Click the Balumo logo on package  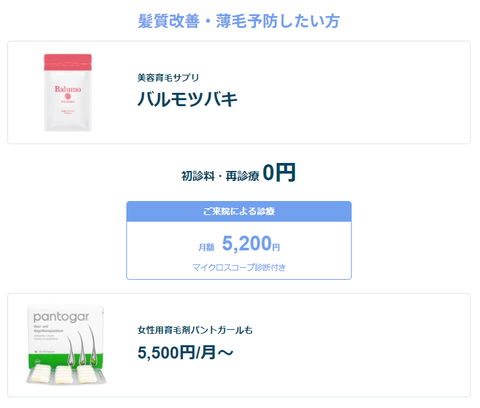(x=68, y=89)
